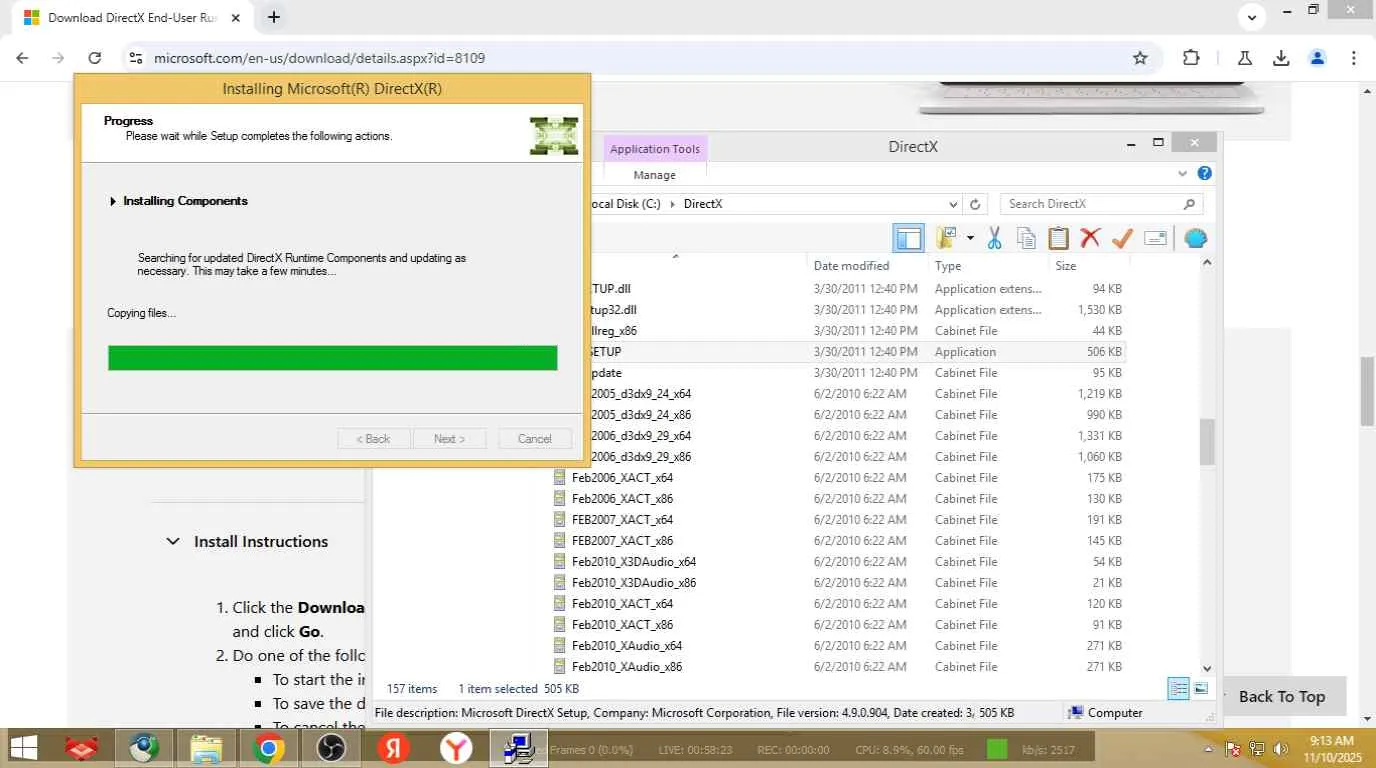
Task: Select the Feb2006_XACT_x64 cabinet file
Action: click(x=622, y=478)
